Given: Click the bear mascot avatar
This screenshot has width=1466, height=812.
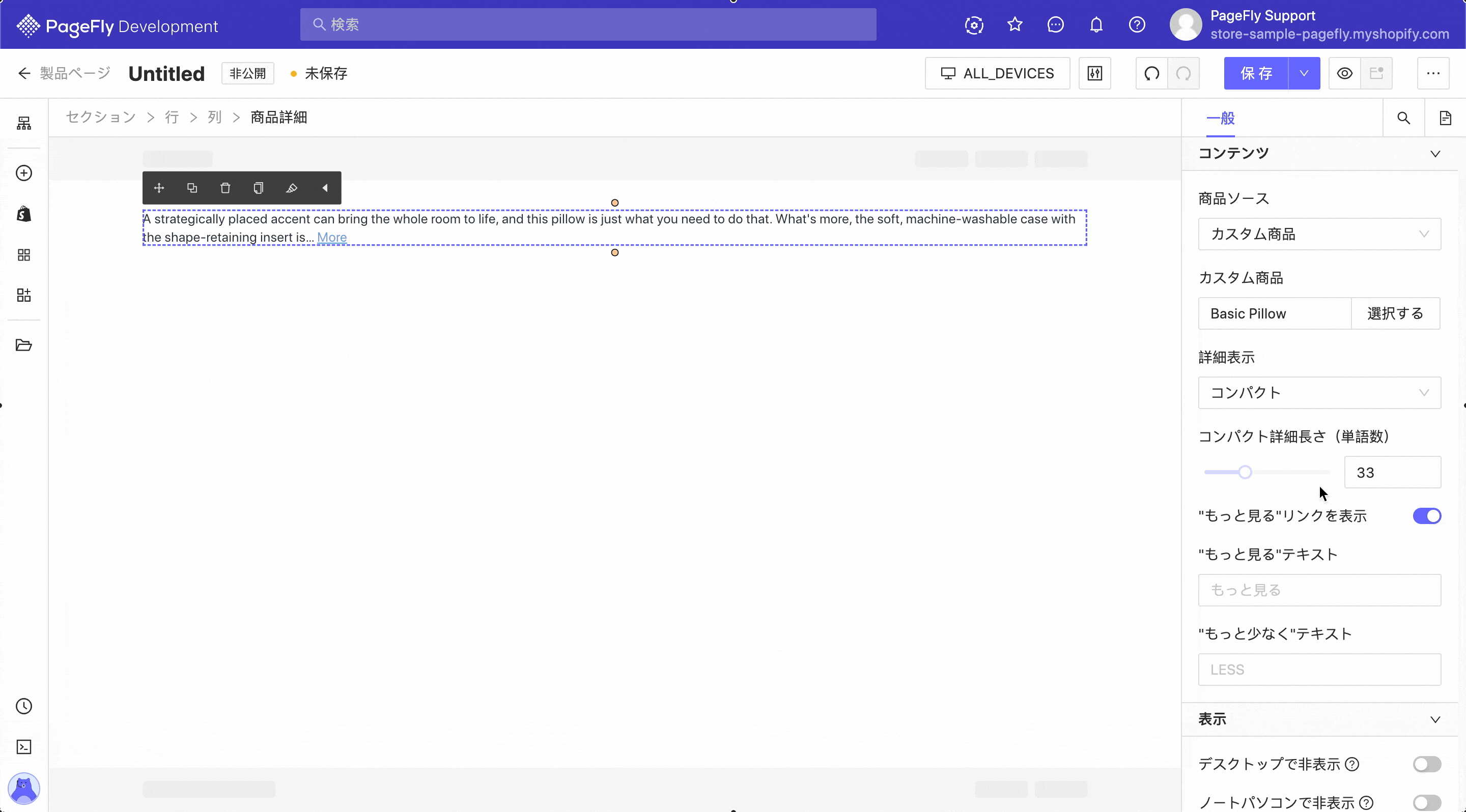Looking at the screenshot, I should pyautogui.click(x=24, y=788).
